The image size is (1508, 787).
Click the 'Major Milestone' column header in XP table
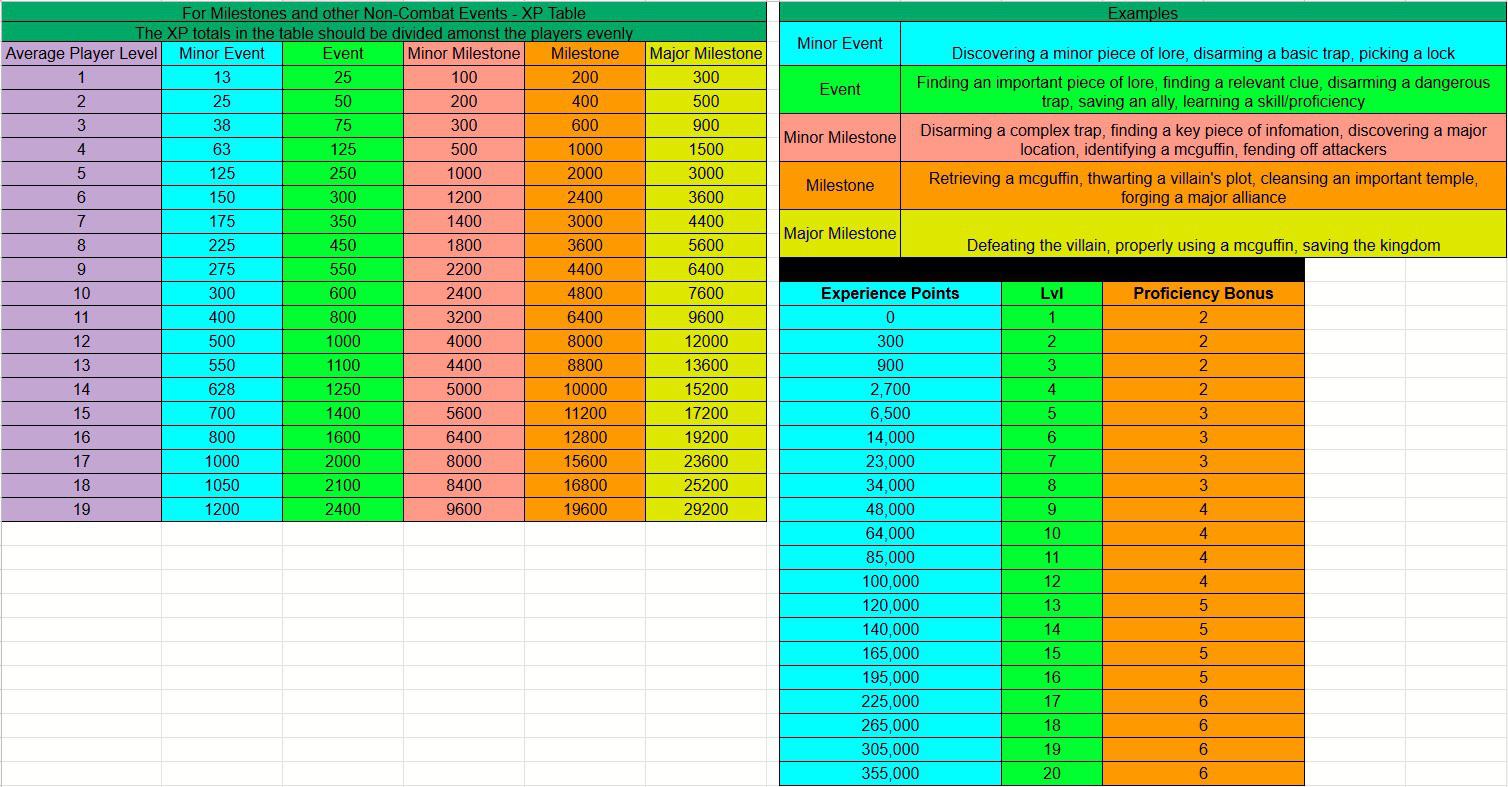tap(706, 53)
